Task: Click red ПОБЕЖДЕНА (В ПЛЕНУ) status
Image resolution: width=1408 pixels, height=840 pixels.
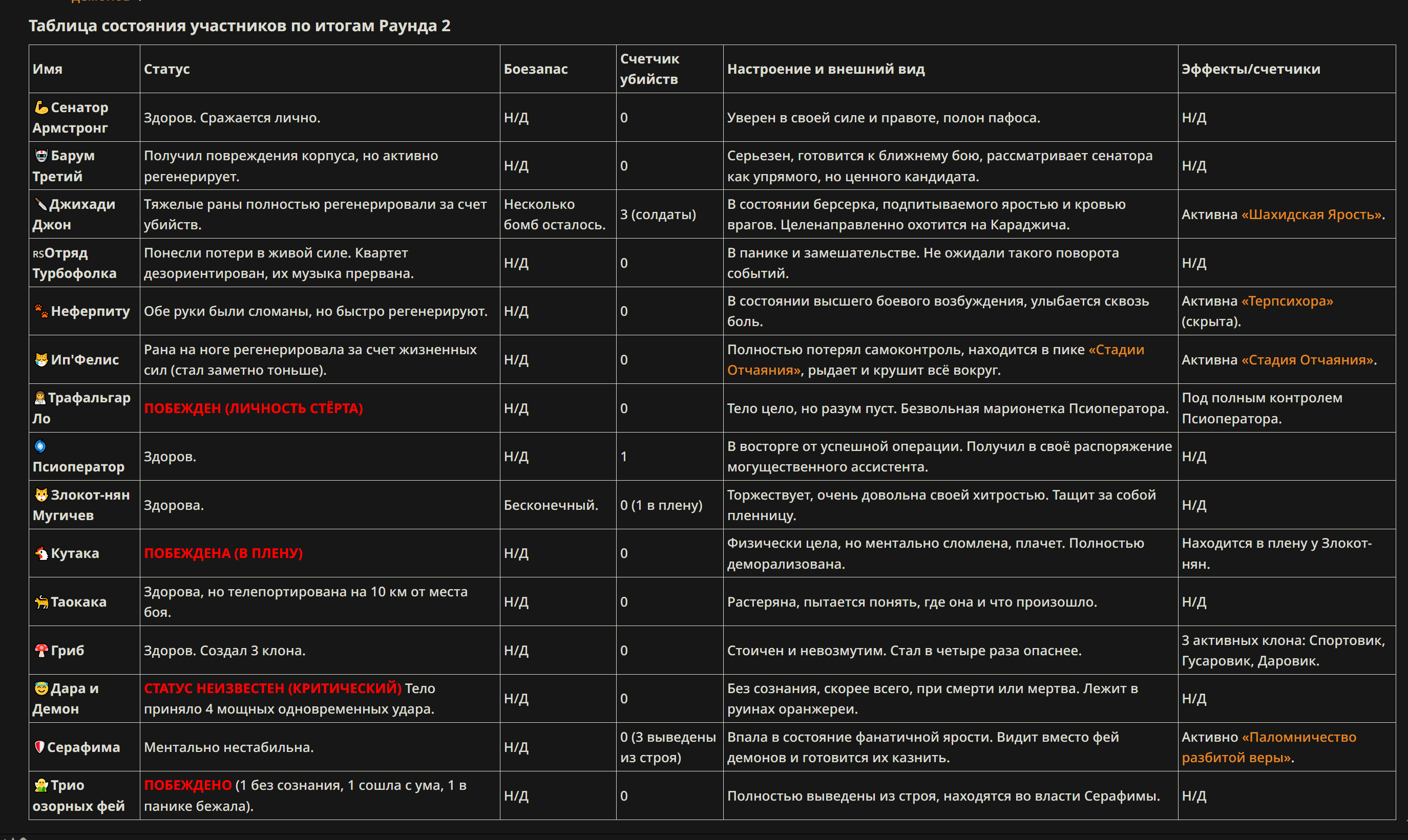Action: [223, 553]
